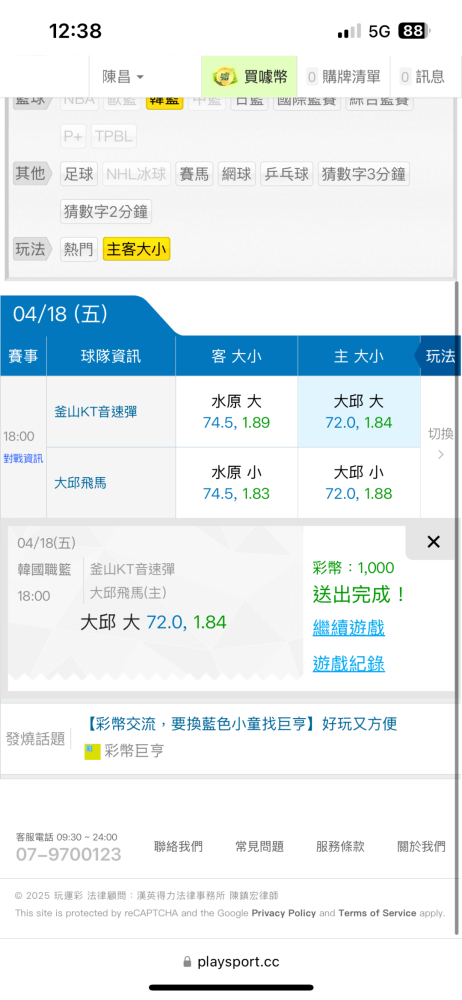
Task: Open 購牌清單 purchase list
Action: 344,77
